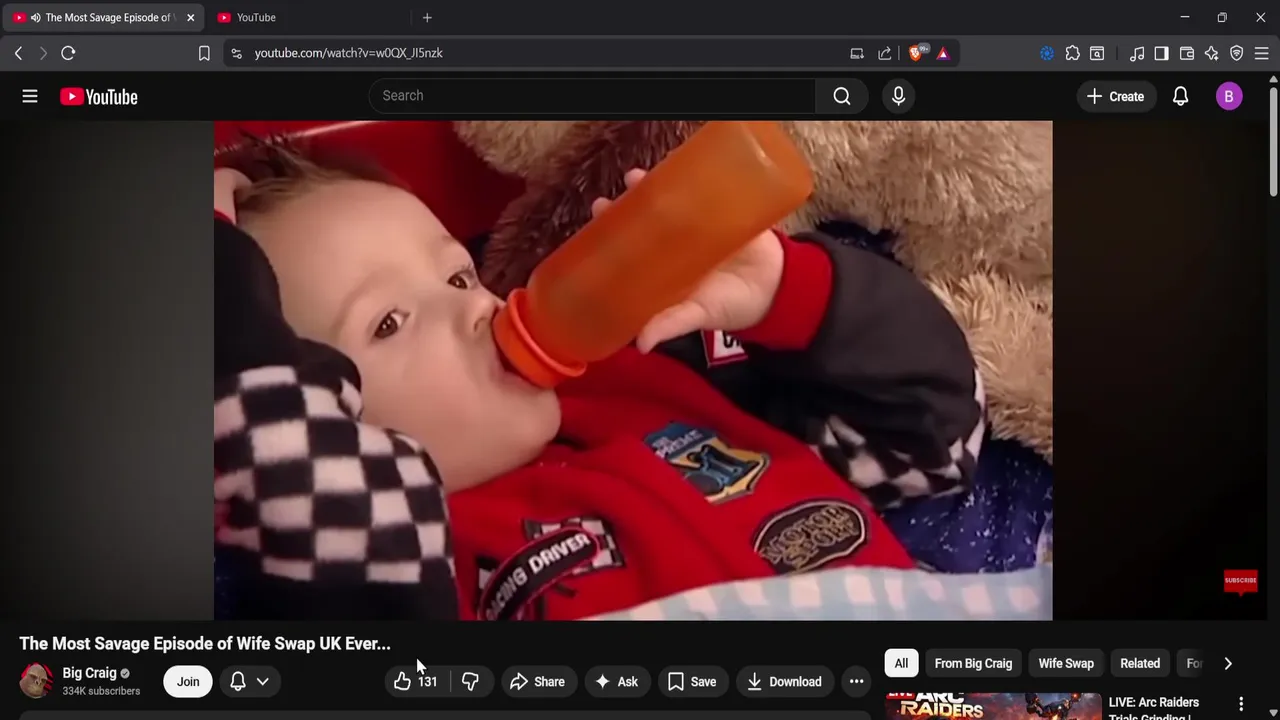The width and height of the screenshot is (1280, 720).
Task: Start voice search with microphone icon
Action: (898, 96)
